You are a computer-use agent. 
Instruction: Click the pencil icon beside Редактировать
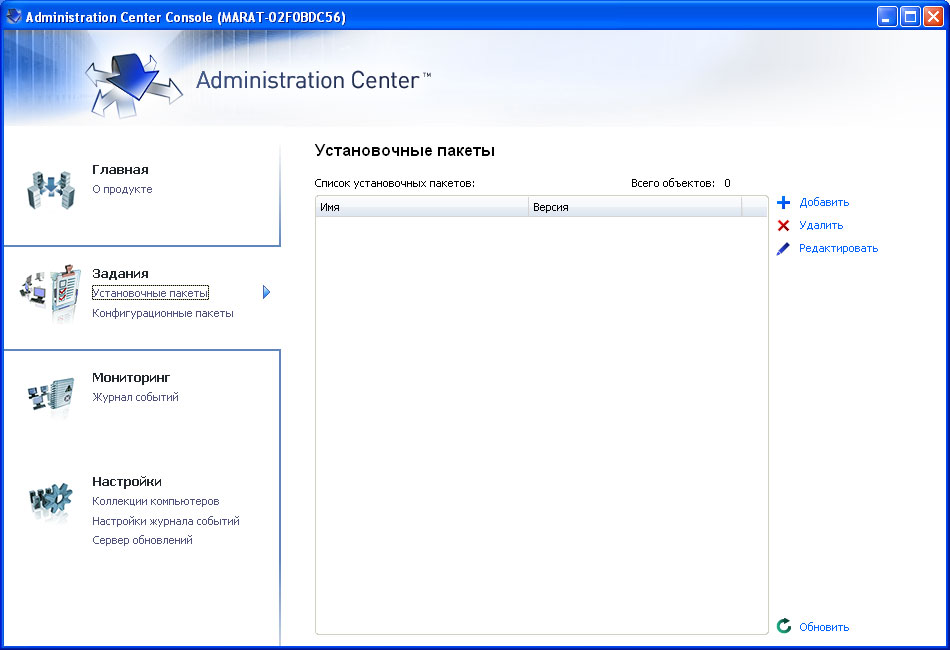(x=783, y=248)
